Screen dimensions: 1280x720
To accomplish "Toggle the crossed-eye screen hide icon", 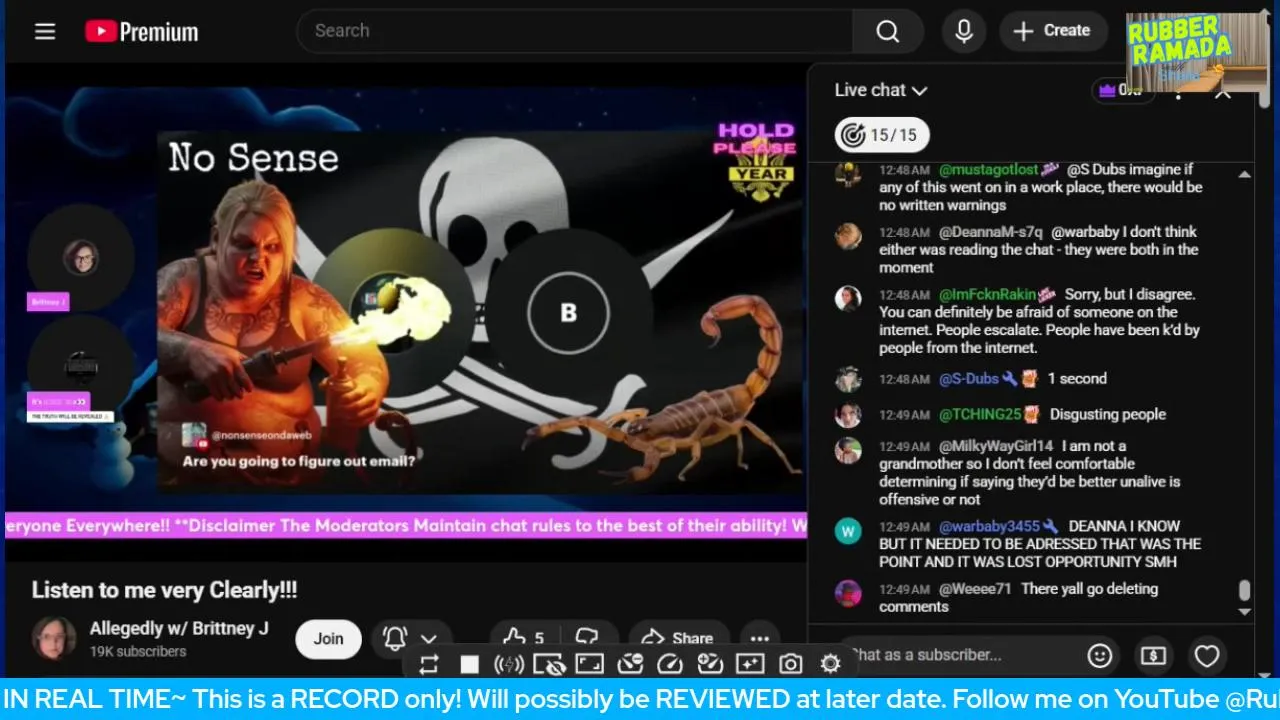I will (549, 664).
